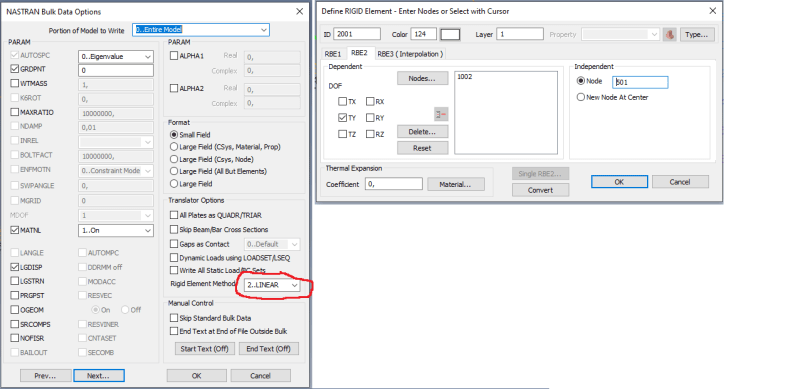
Task: Select the plain Large Field radio option
Action: (x=174, y=184)
